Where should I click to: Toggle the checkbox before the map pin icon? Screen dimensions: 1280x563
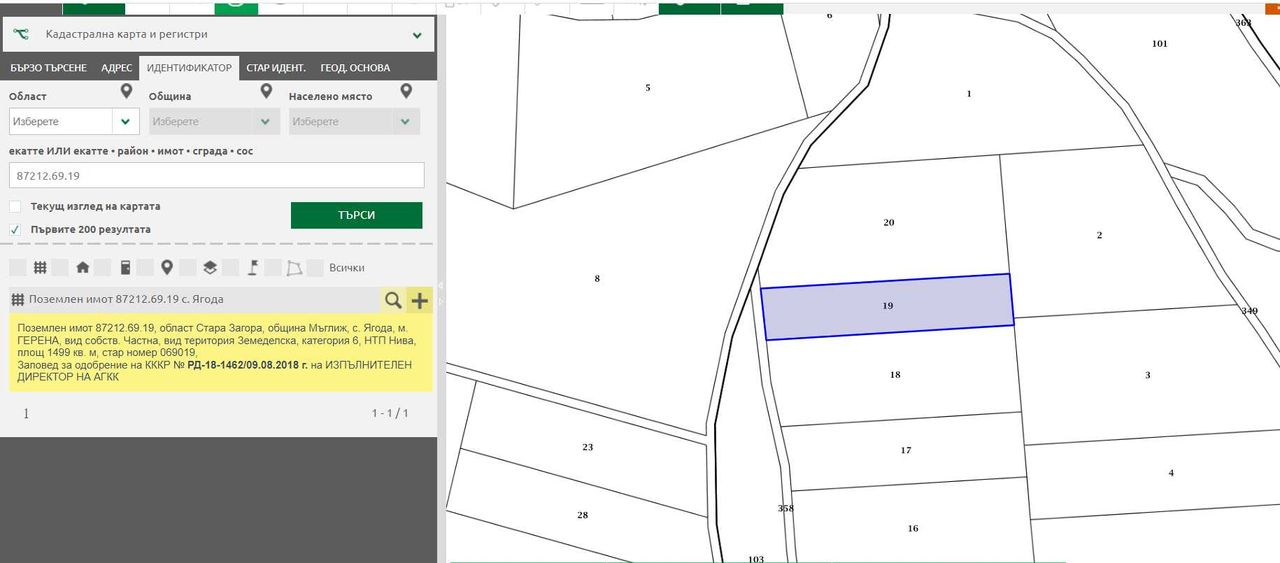(x=145, y=268)
